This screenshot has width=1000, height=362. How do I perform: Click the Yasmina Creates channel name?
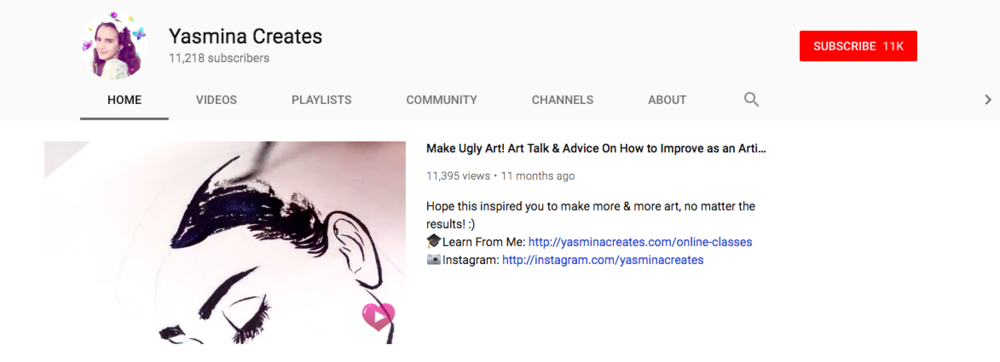pyautogui.click(x=246, y=36)
